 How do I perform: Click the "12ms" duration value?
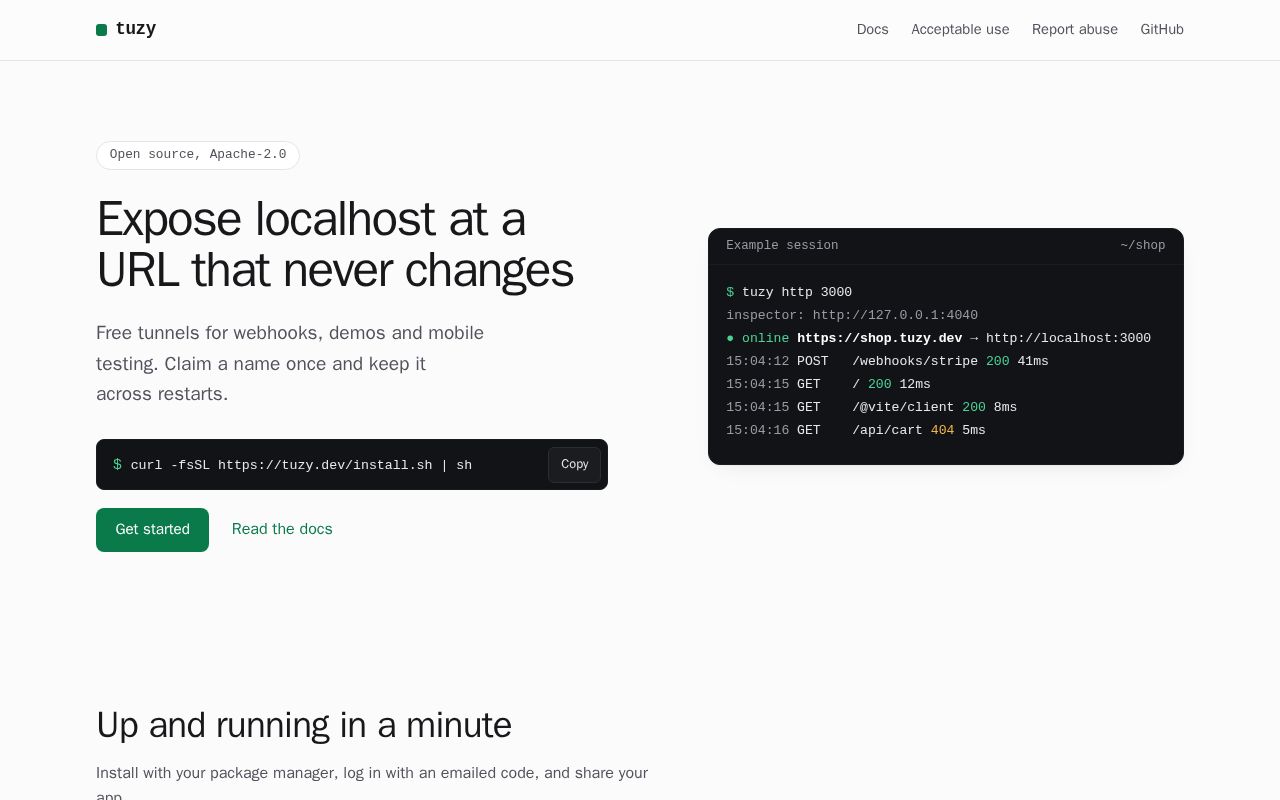pyautogui.click(x=915, y=384)
